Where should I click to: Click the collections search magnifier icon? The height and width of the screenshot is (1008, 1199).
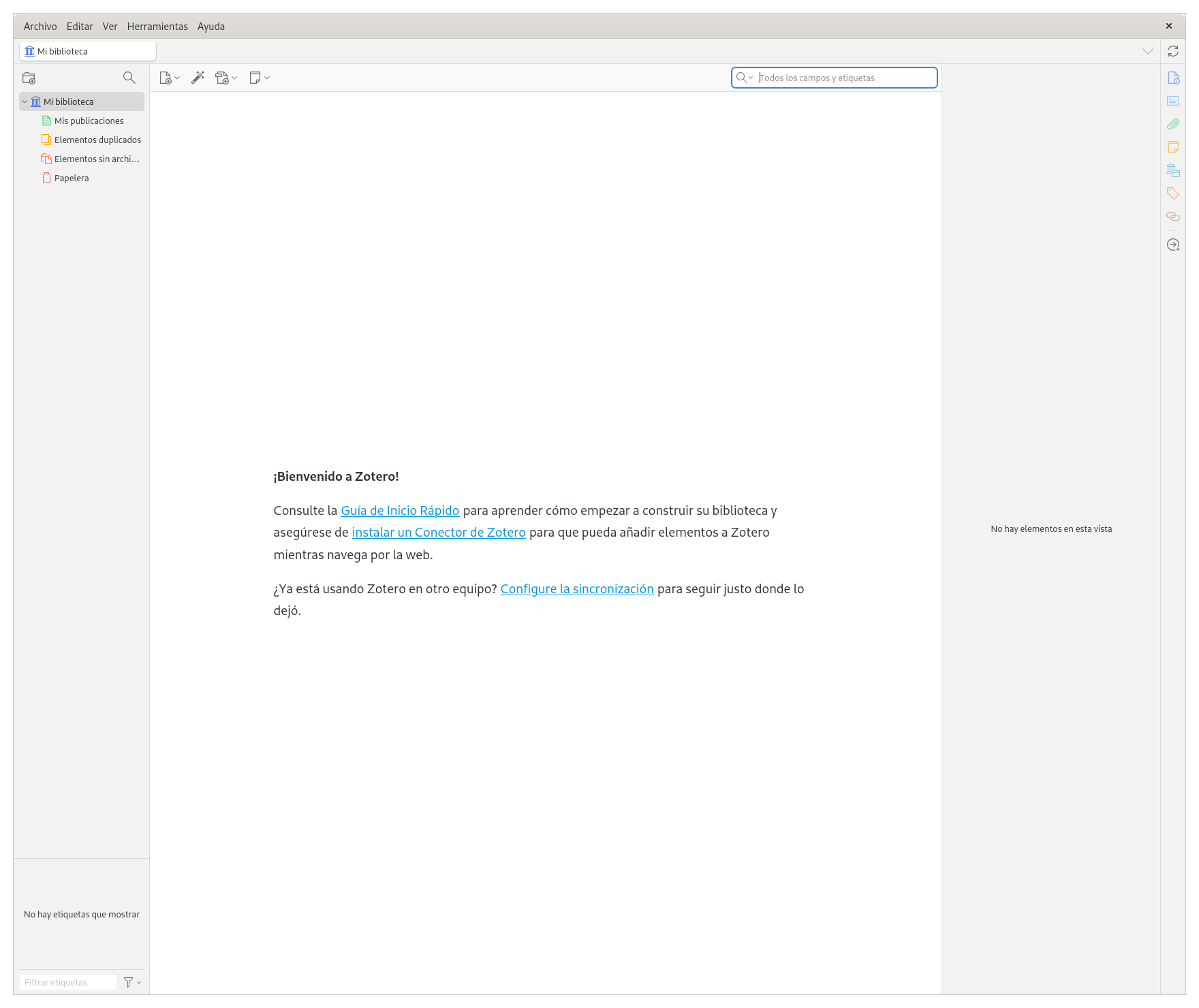tap(129, 78)
